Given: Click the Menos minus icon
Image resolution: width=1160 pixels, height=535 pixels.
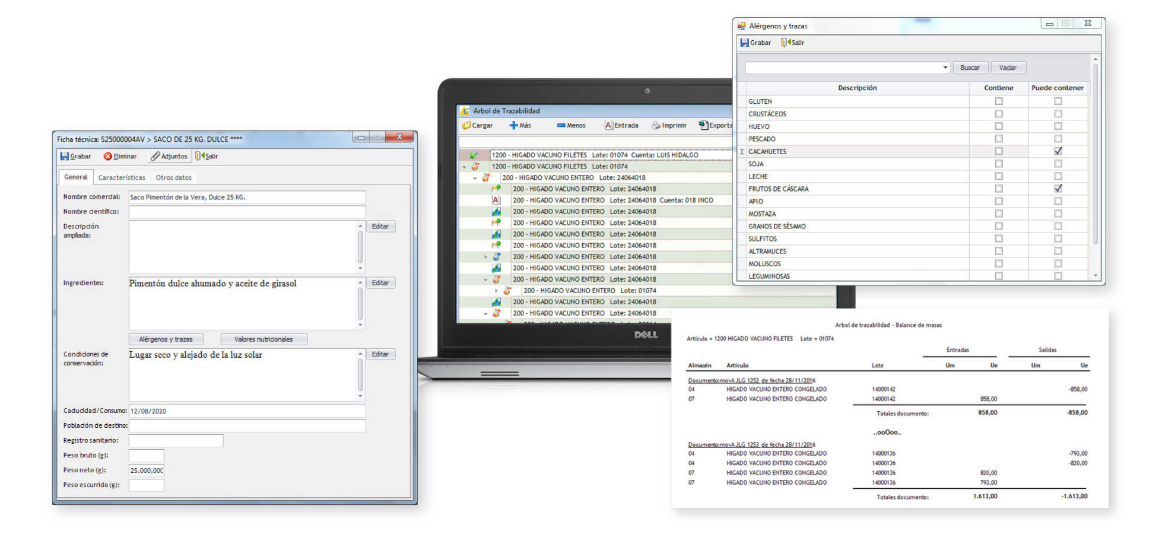Looking at the screenshot, I should [561, 126].
